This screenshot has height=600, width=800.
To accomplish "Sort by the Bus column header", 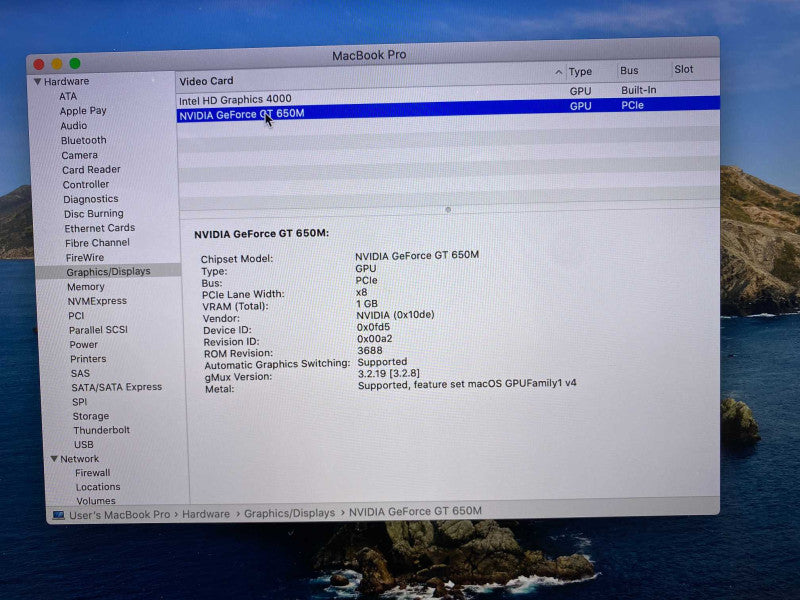I will (x=629, y=70).
